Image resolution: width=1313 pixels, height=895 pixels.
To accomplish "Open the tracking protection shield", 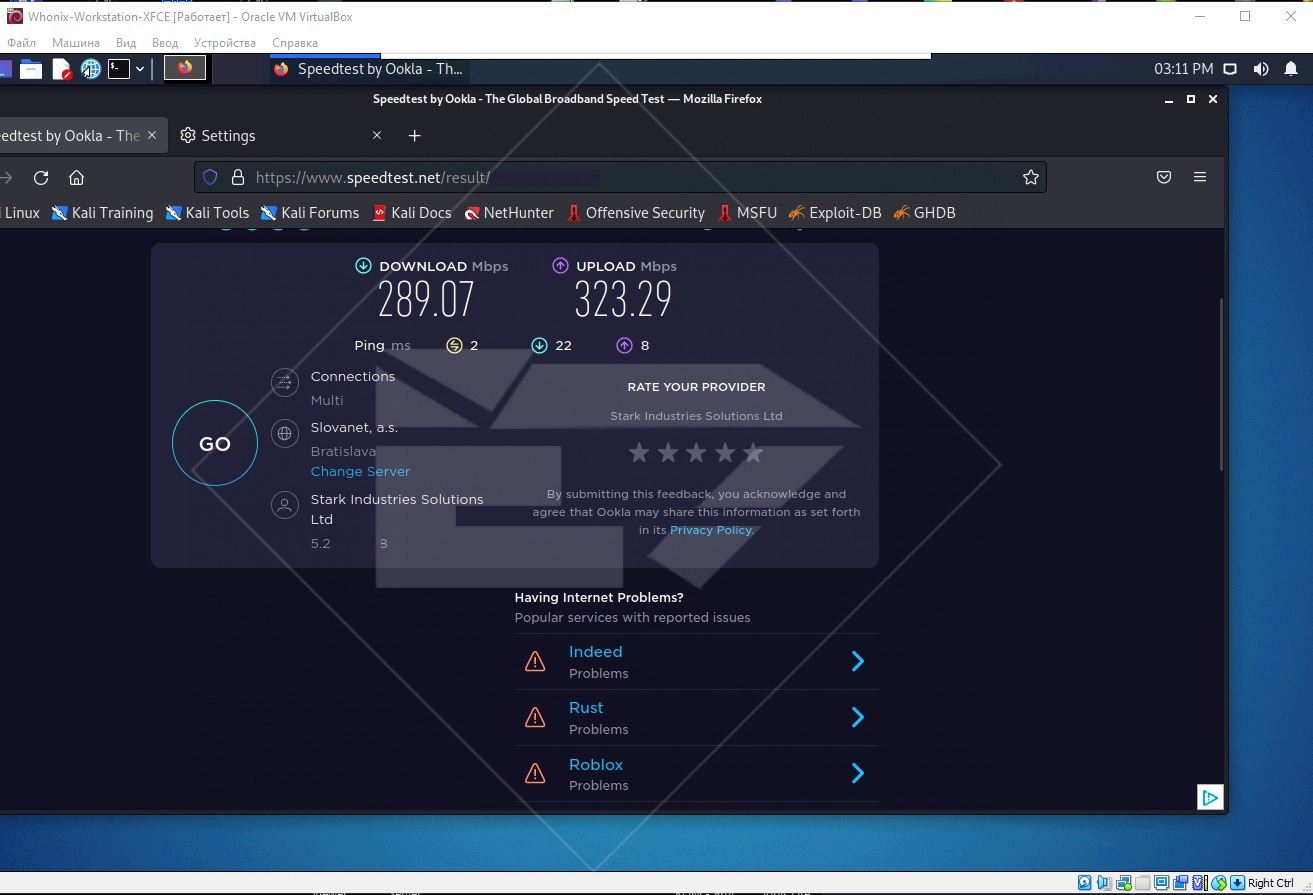I will [x=210, y=177].
